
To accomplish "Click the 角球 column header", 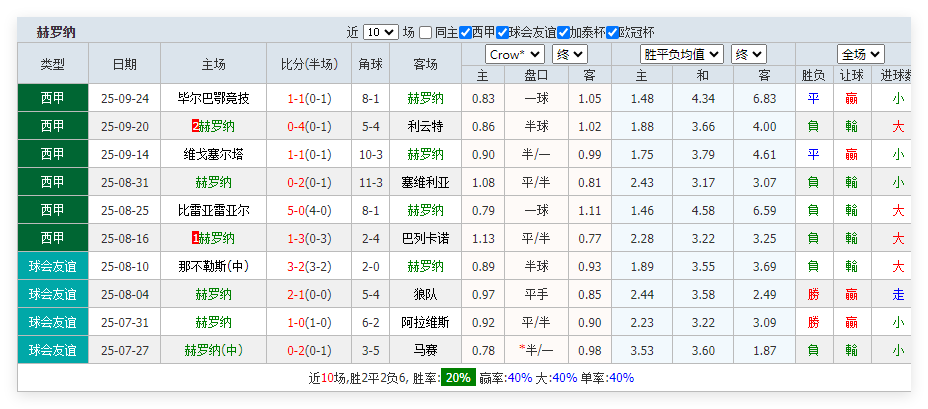I will (370, 64).
